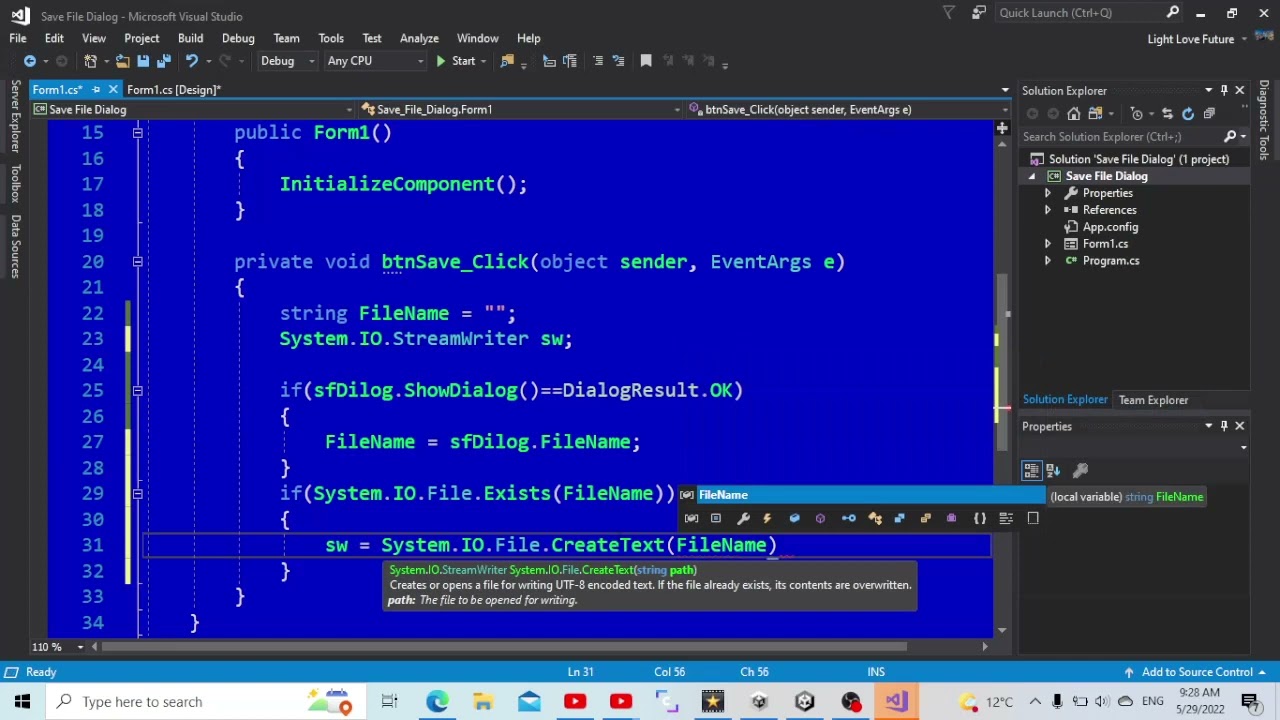This screenshot has width=1280, height=720.
Task: Expand the Form1.cs node
Action: [x=1048, y=244]
